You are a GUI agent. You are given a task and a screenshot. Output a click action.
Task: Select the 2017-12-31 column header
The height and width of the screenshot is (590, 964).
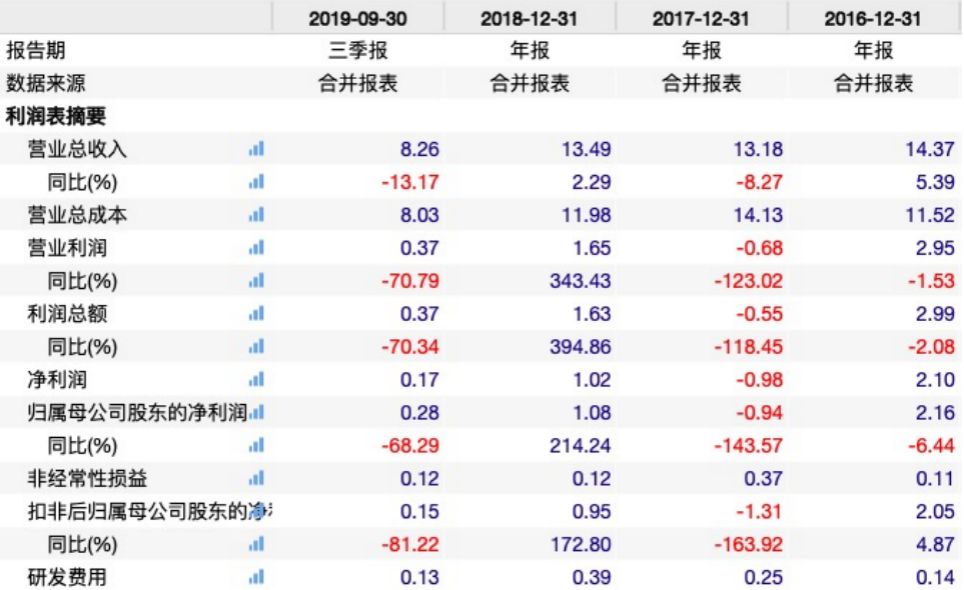click(x=701, y=18)
